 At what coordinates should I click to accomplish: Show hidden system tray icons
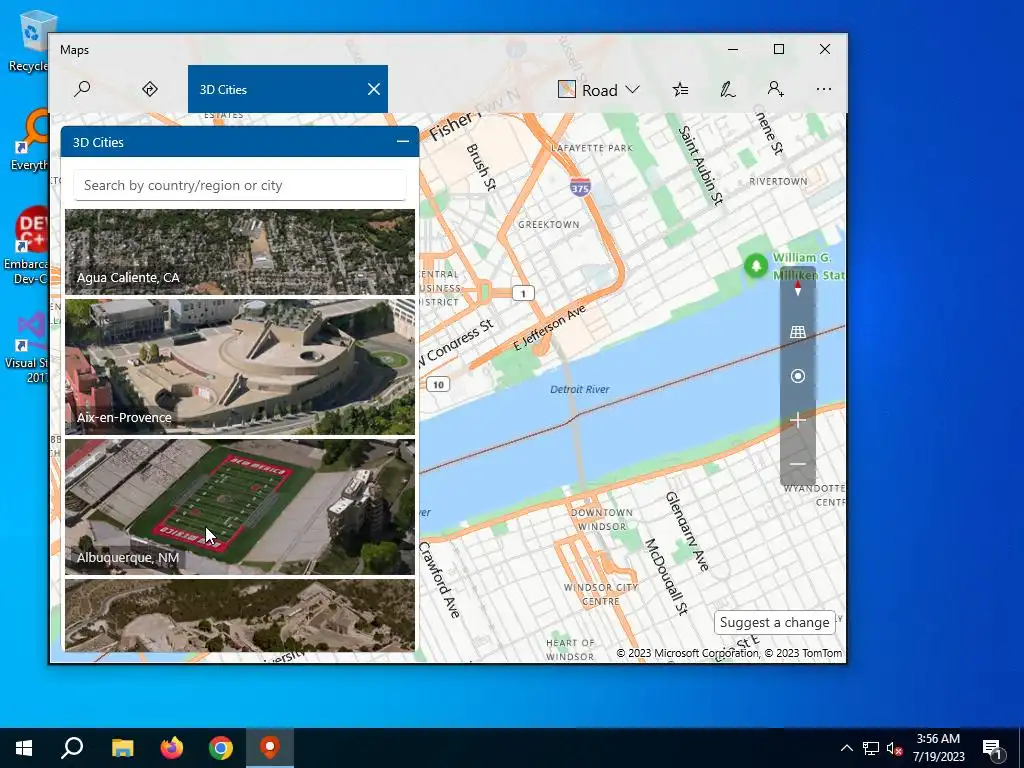(x=846, y=748)
